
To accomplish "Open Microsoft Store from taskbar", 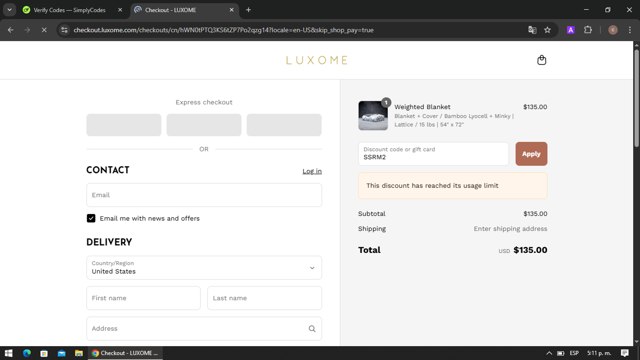I will (44, 353).
